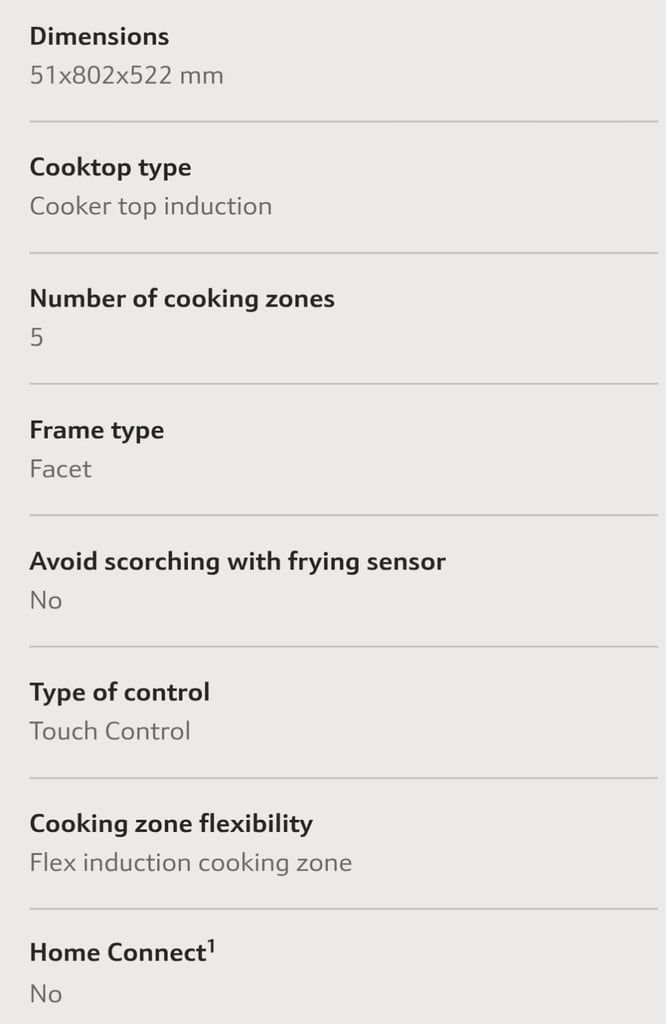Click Number of cooking zones heading

182,299
